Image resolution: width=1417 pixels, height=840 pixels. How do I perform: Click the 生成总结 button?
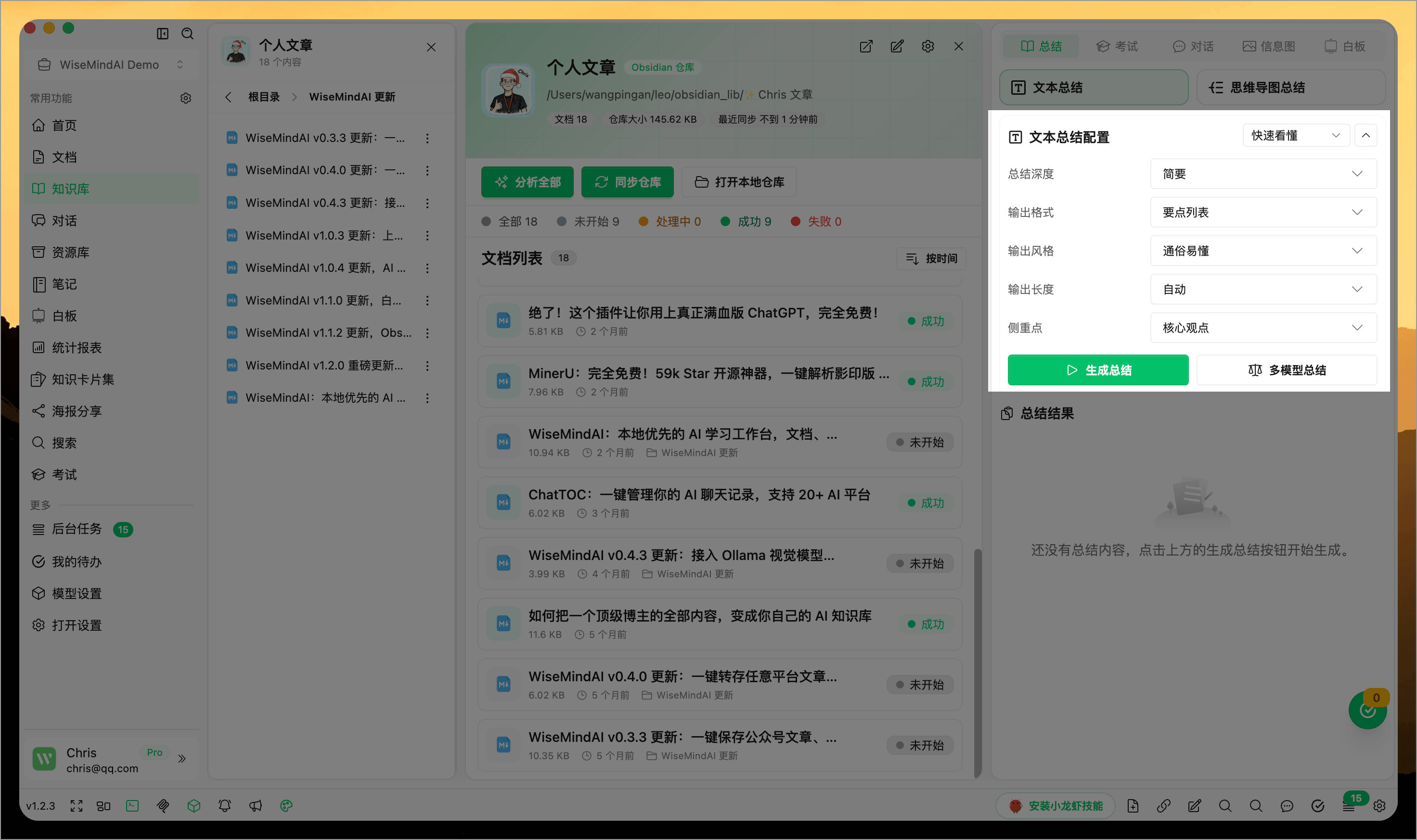(1098, 370)
